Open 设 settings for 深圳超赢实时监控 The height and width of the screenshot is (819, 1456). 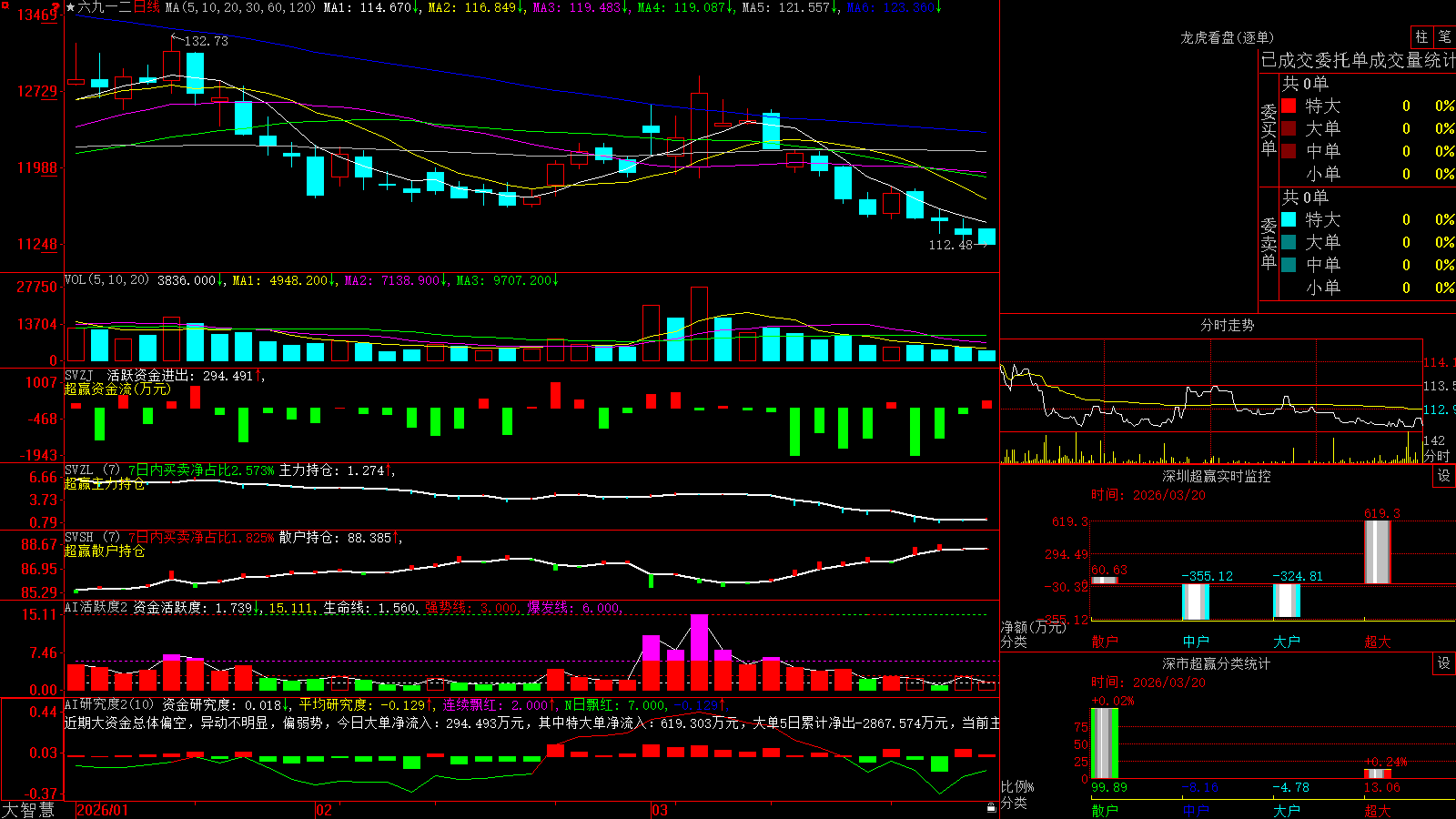click(x=1444, y=476)
